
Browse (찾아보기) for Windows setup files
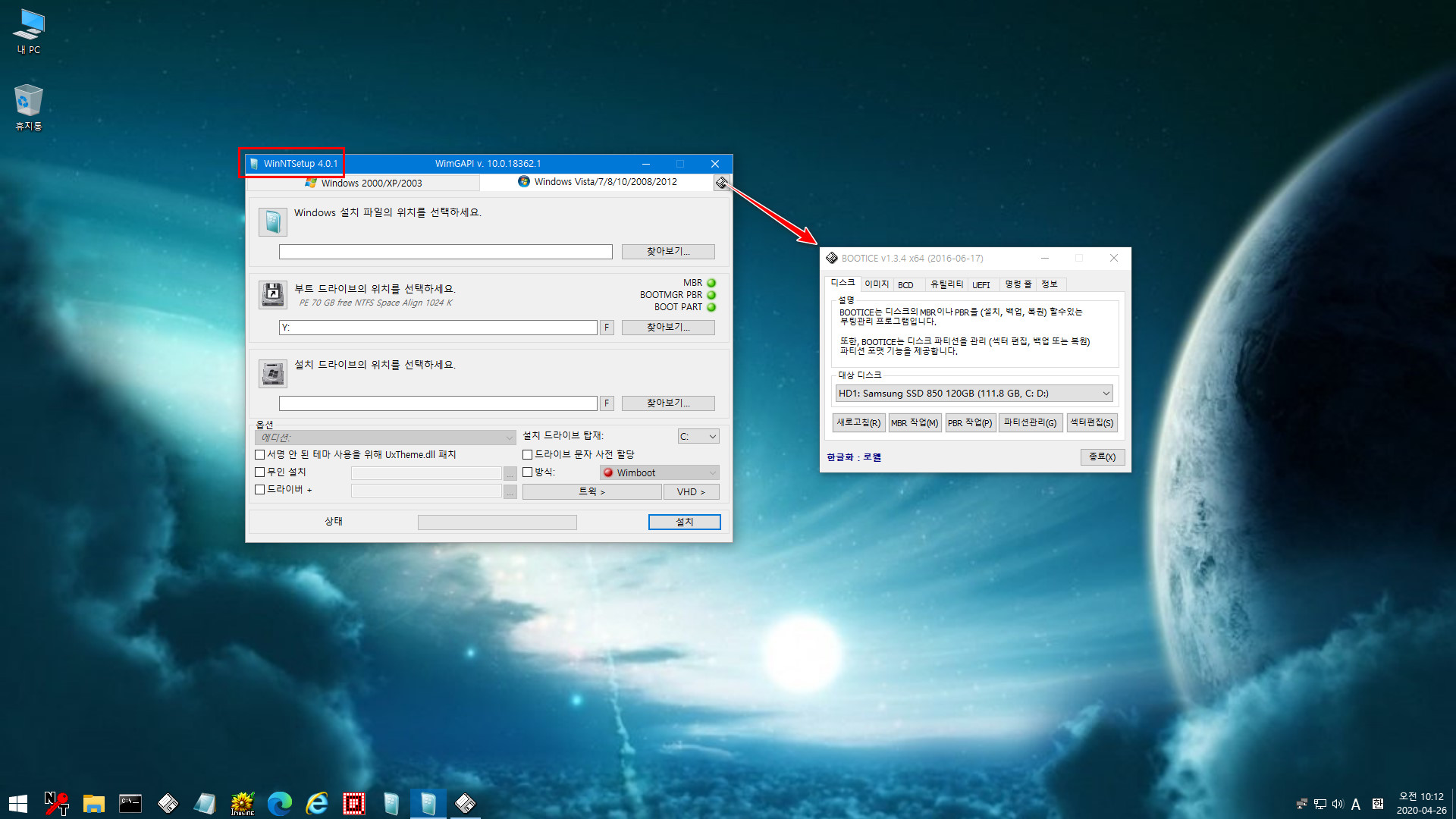pyautogui.click(x=668, y=252)
